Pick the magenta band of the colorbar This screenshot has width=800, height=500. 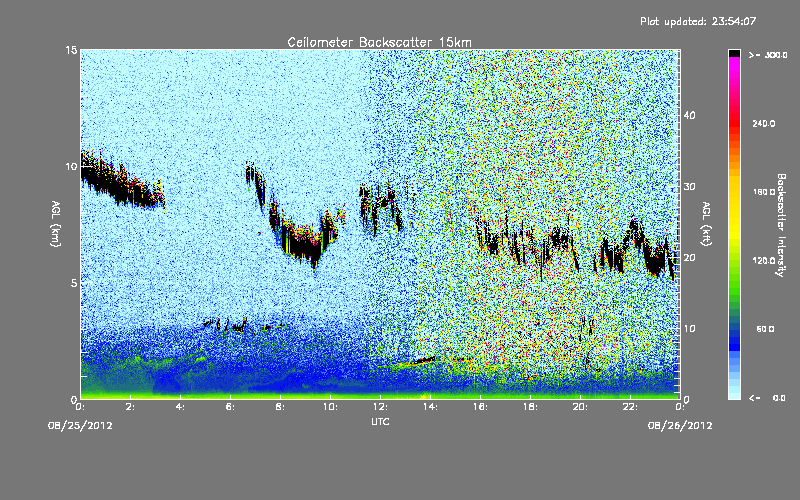(734, 66)
